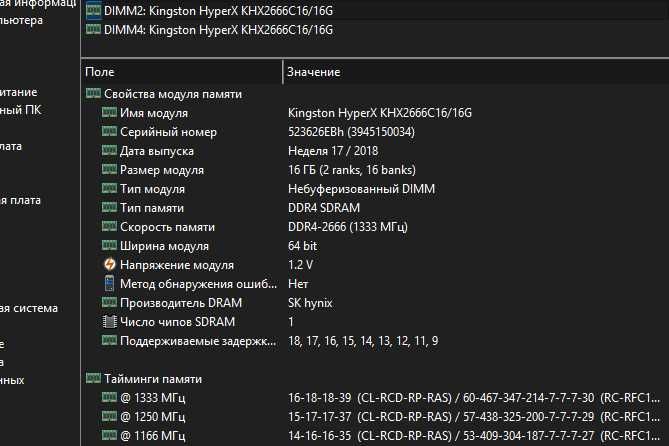Click the icon beside '@ 1166 МГц'
669x446 pixels.
(109, 435)
